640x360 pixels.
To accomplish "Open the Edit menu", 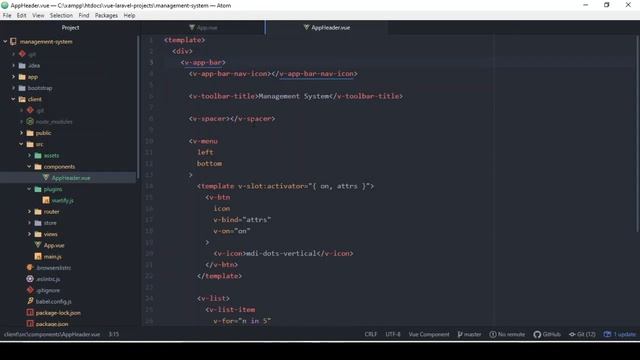I will click(22, 15).
